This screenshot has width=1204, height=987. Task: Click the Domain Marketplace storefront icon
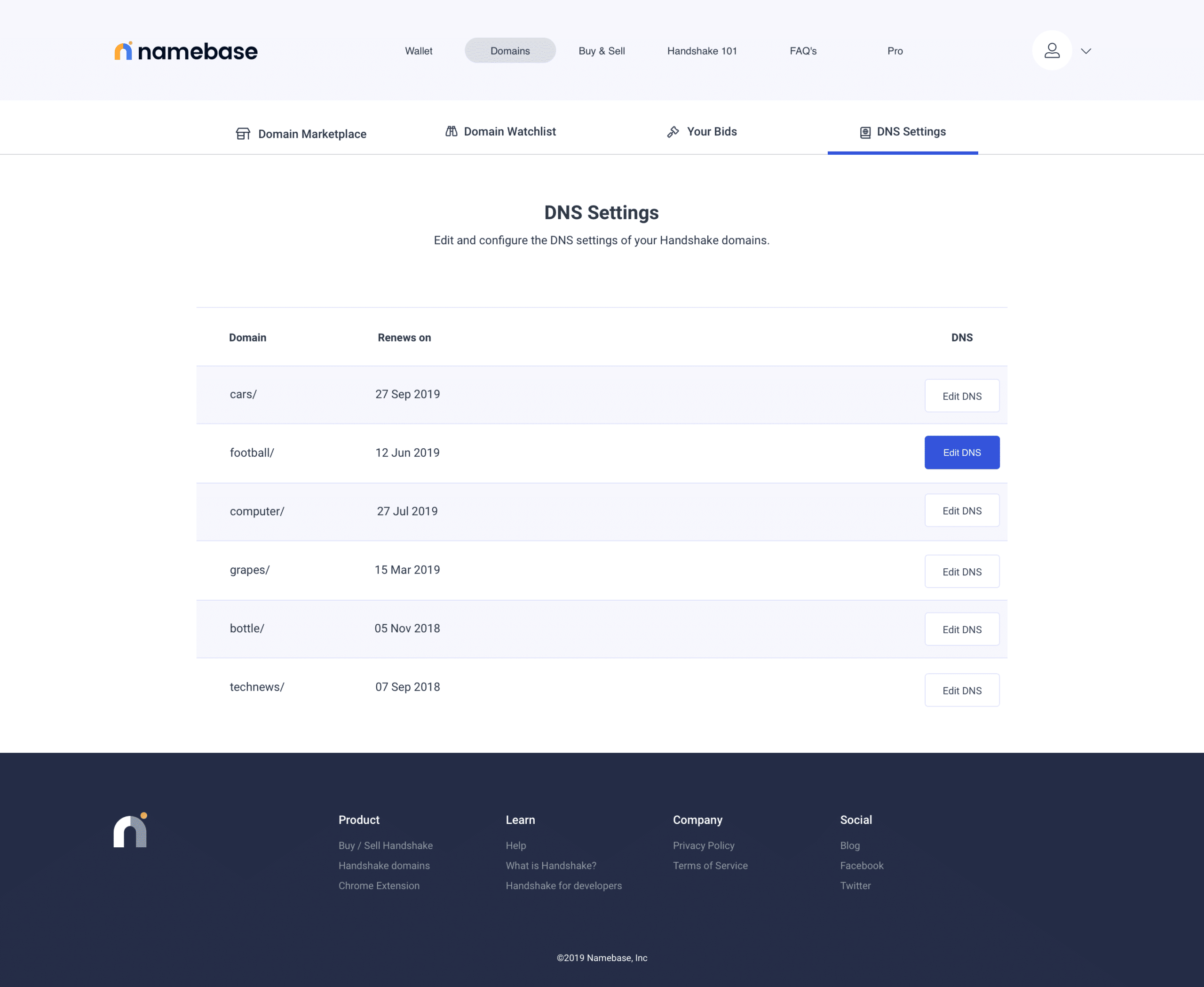(243, 134)
